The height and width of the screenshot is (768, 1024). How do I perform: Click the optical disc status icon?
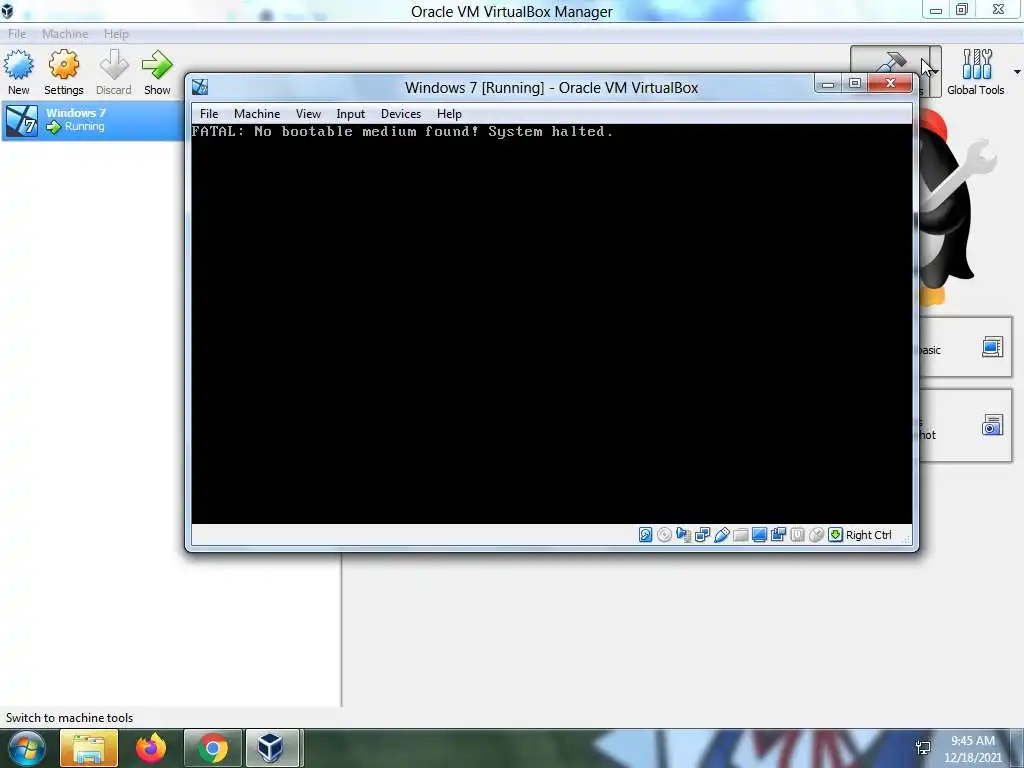[x=664, y=535]
